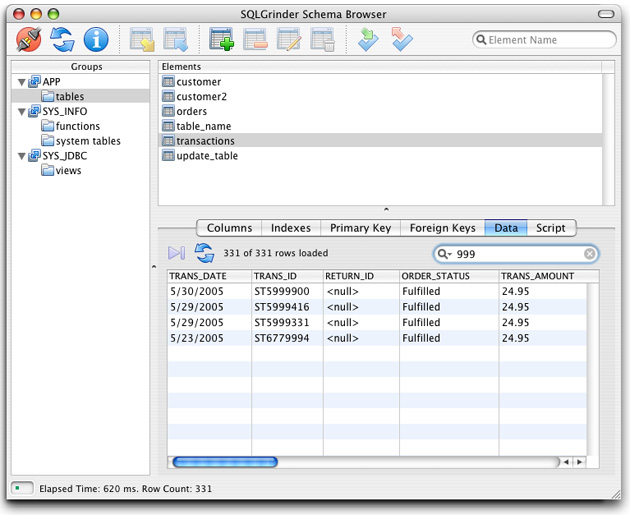
Task: Open the blue info icon
Action: point(96,39)
